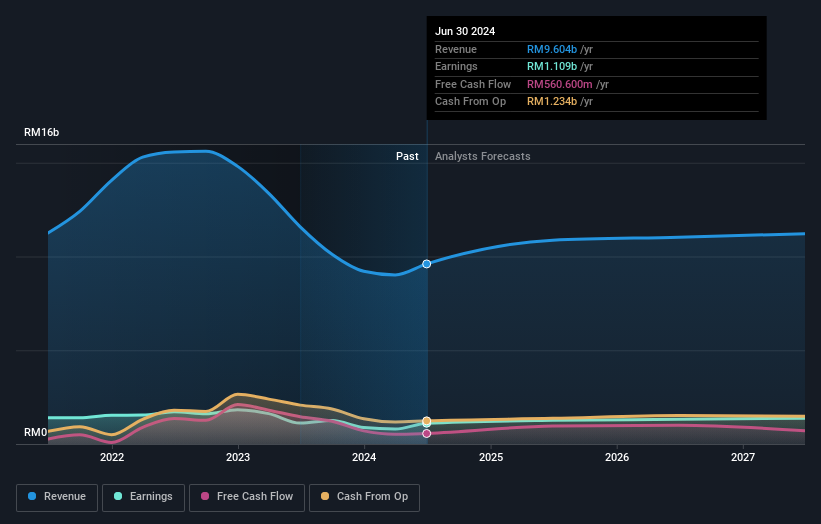Click the 2022 x-axis label
Viewport: 821px width, 524px height.
(x=112, y=457)
